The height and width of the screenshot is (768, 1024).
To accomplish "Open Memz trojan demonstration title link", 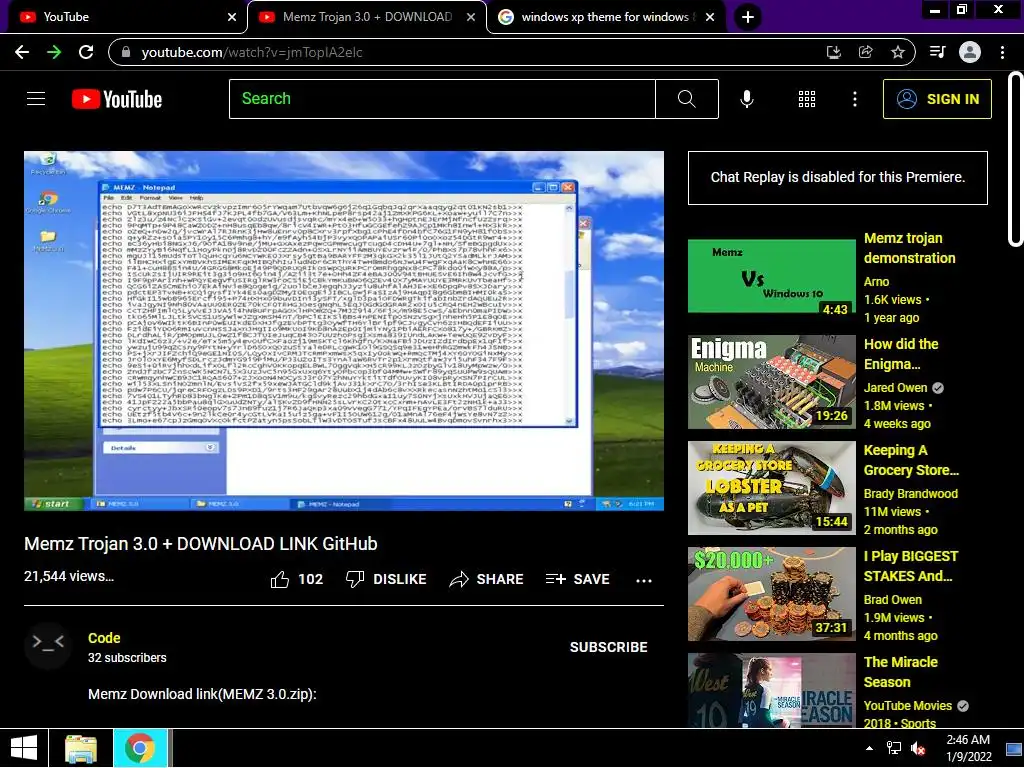I will [909, 248].
